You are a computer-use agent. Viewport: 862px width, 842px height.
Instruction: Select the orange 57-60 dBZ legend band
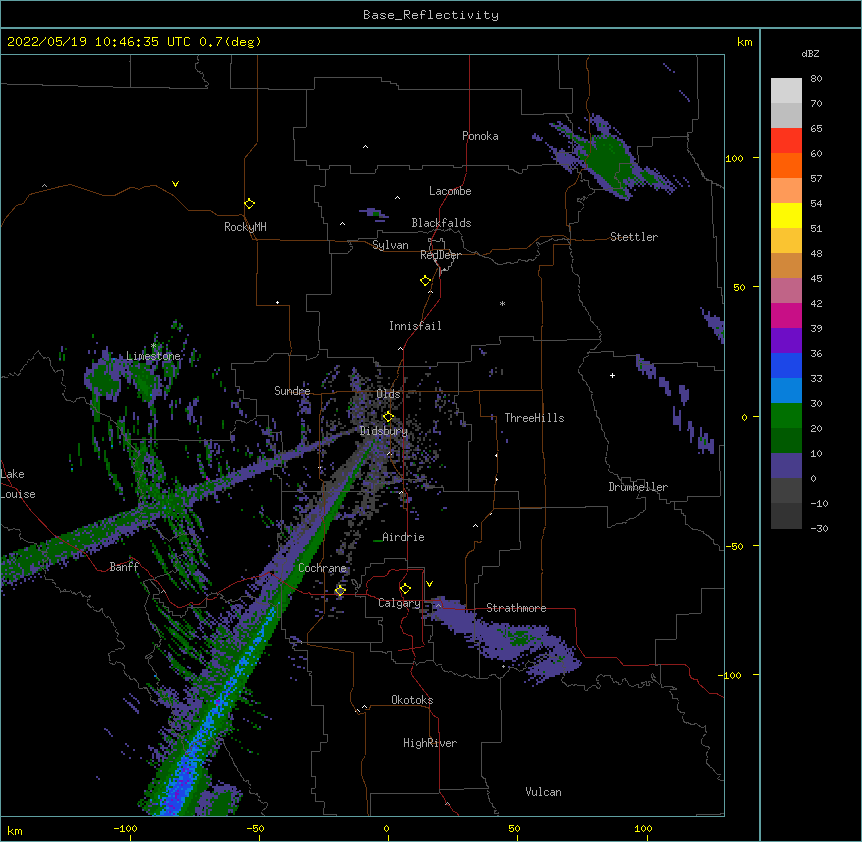pos(786,165)
